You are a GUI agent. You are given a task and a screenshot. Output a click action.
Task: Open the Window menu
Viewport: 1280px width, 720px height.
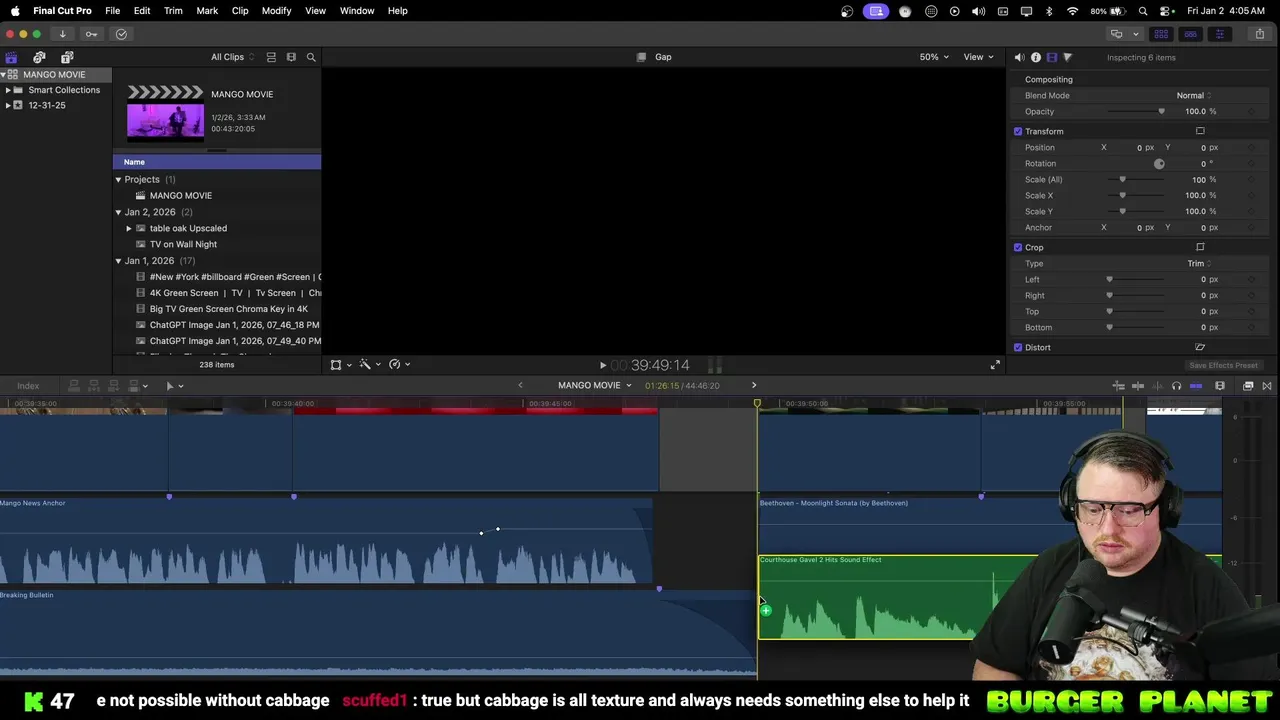(x=357, y=10)
